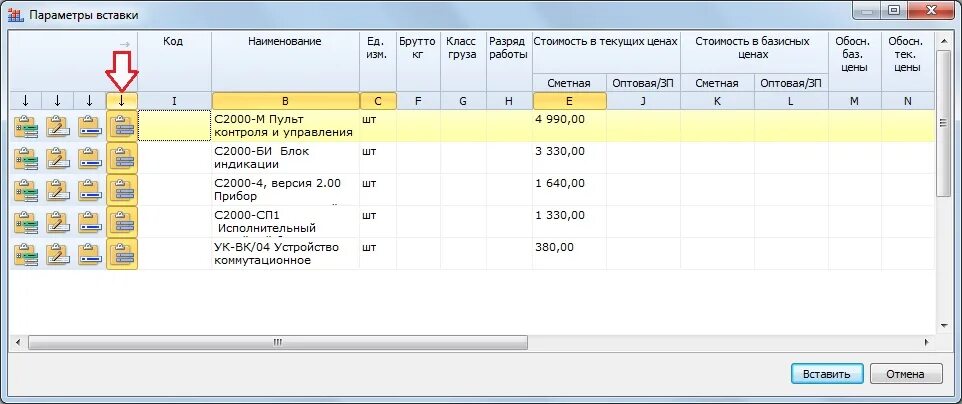The height and width of the screenshot is (404, 962).
Task: Select column letter J under Оптовая/ЗП
Action: tap(643, 101)
